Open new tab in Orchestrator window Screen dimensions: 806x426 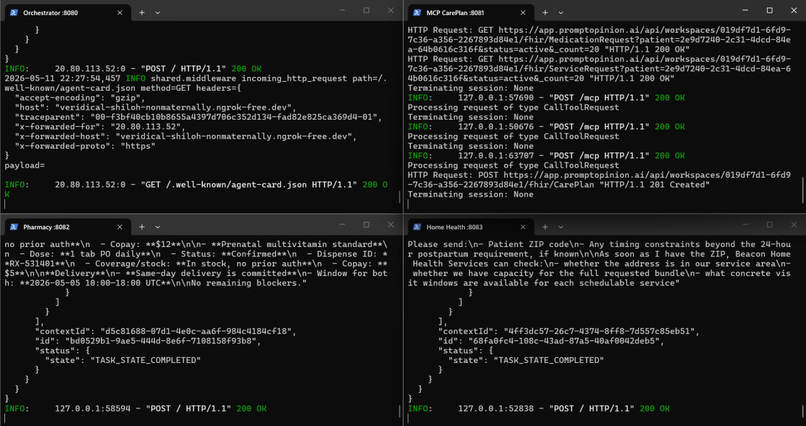[142, 13]
